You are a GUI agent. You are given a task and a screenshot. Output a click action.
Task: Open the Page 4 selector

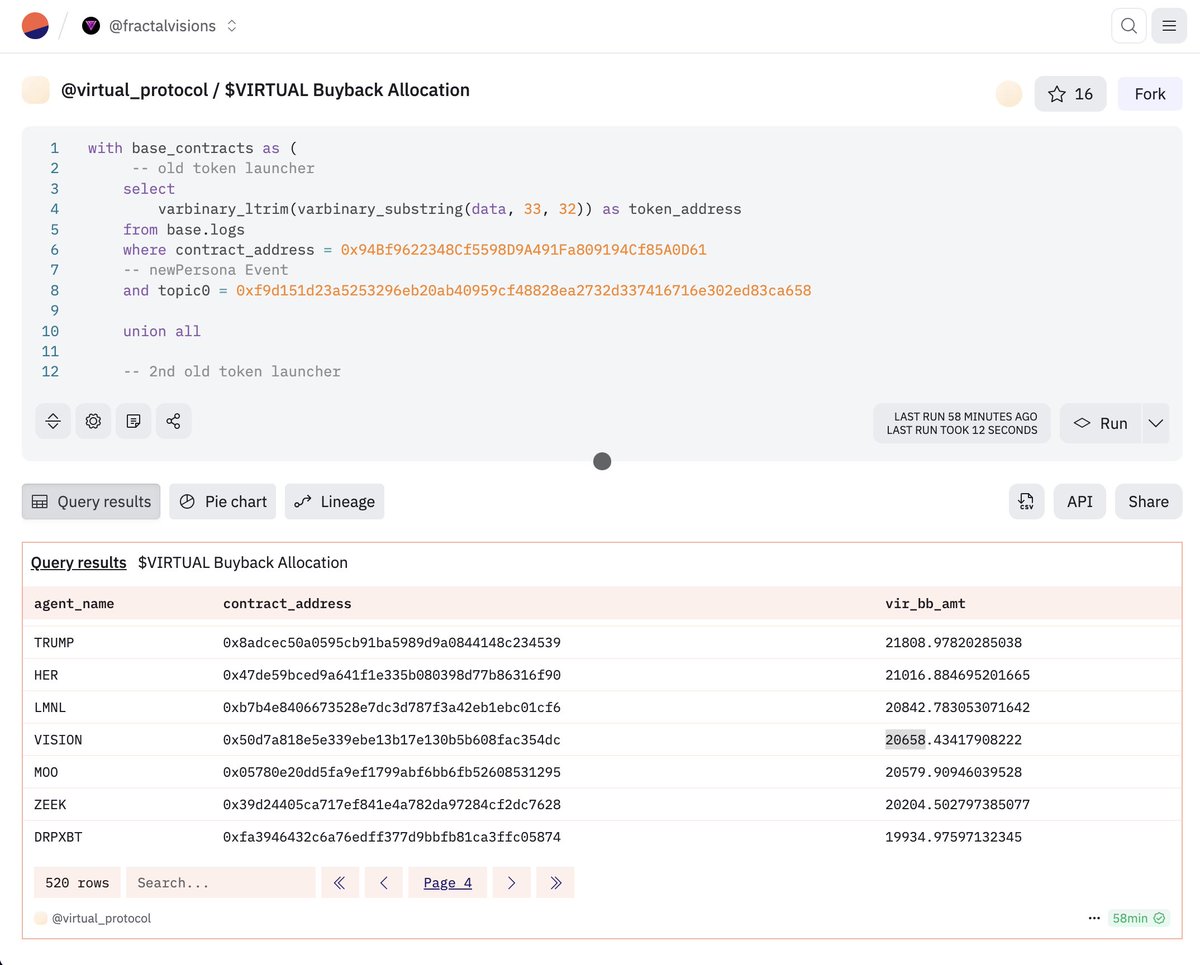[x=447, y=882]
